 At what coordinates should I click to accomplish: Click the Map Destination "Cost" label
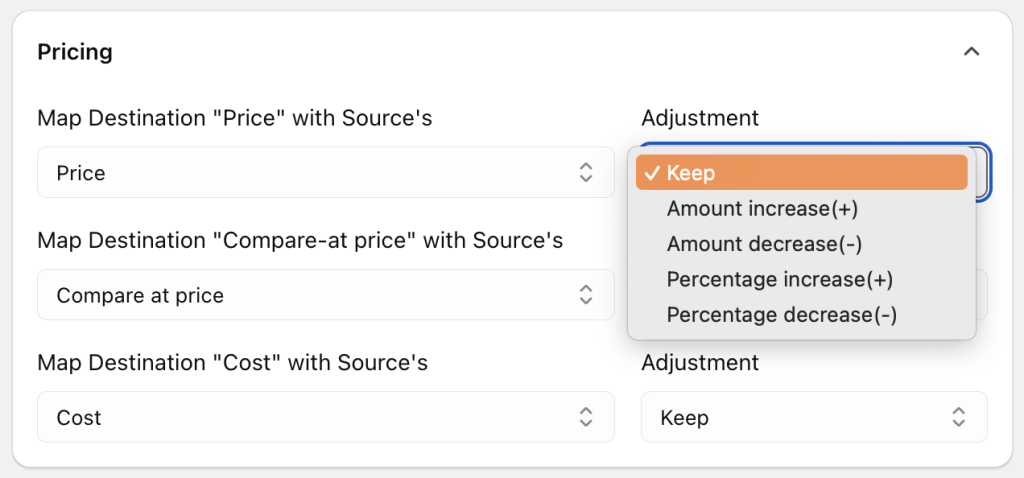pos(232,362)
